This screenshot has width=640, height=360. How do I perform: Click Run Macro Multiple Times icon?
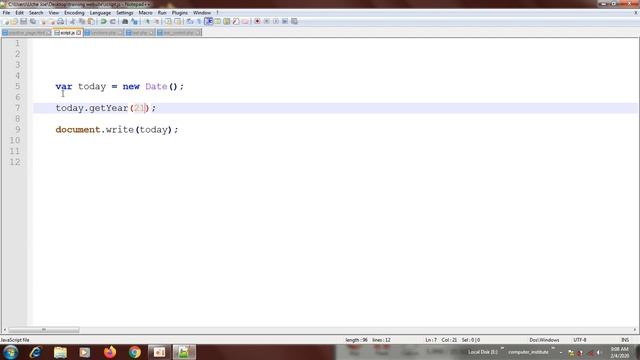pos(285,21)
